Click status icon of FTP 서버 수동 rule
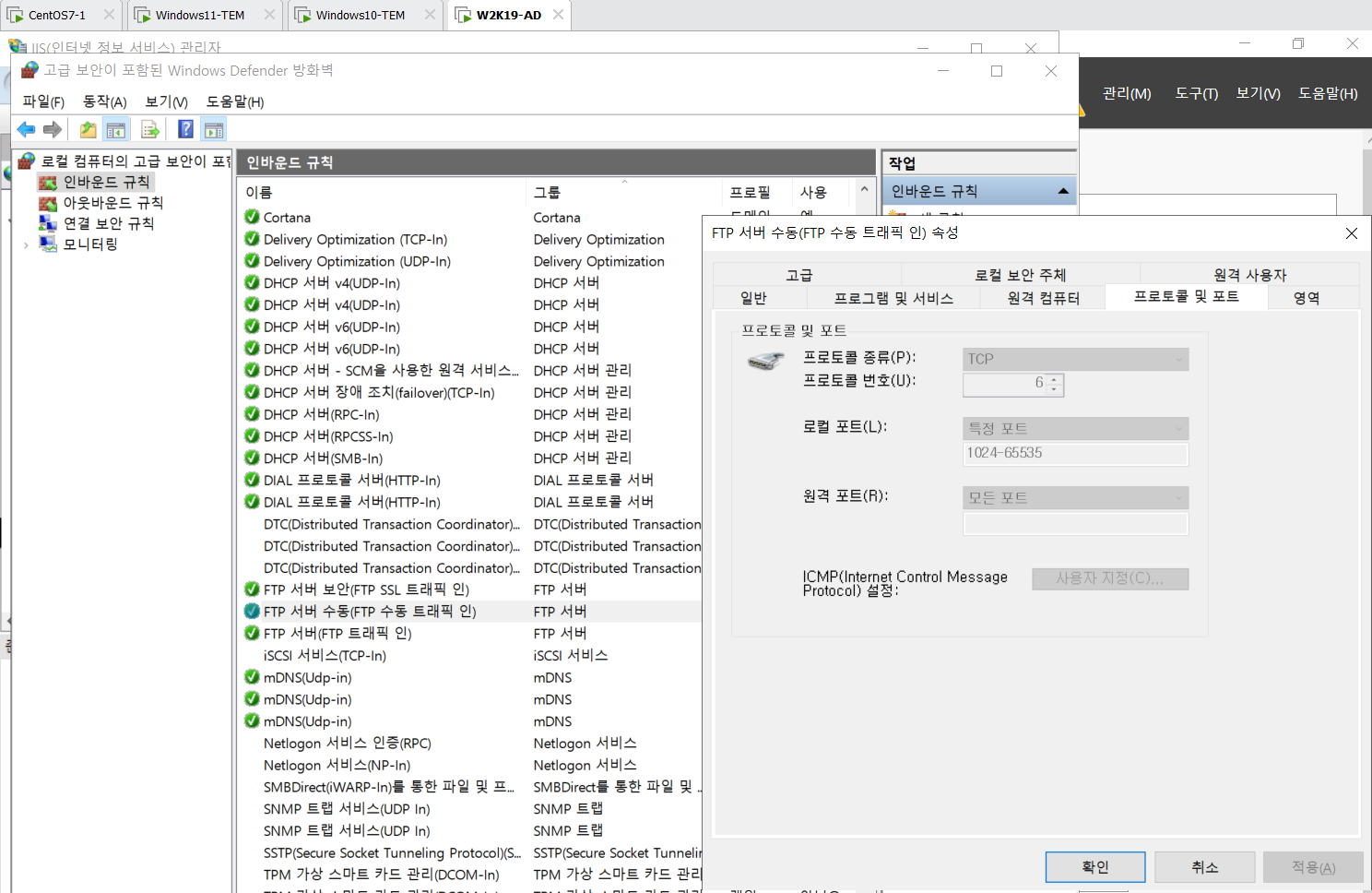This screenshot has height=893, width=1372. 252,611
